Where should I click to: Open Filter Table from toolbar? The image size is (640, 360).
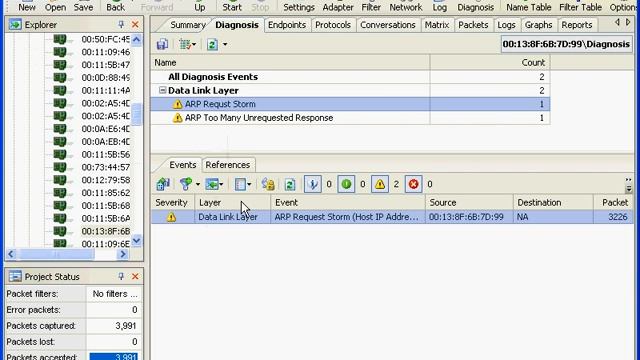point(580,6)
